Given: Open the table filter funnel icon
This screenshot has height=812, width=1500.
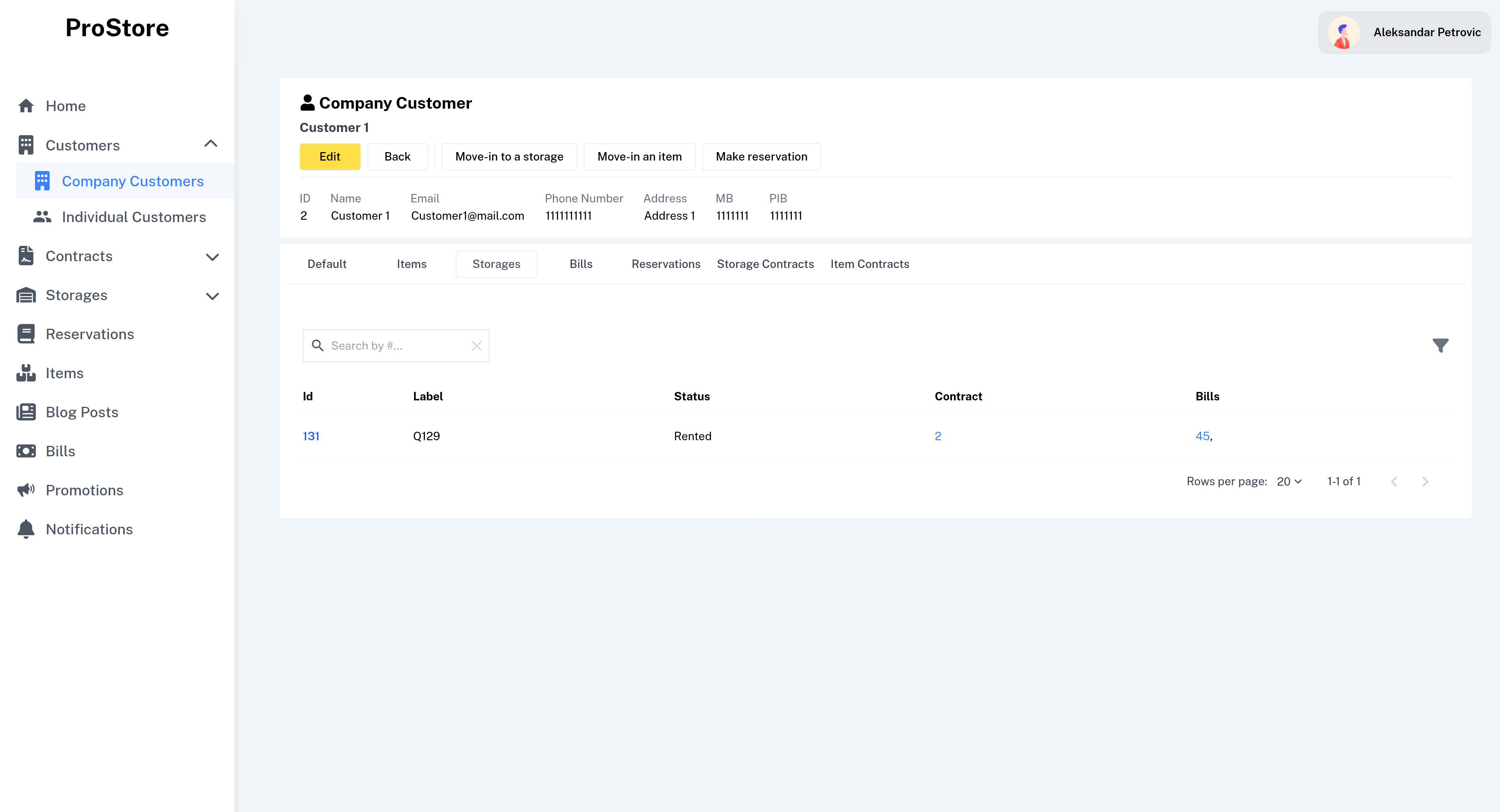Looking at the screenshot, I should [x=1440, y=345].
